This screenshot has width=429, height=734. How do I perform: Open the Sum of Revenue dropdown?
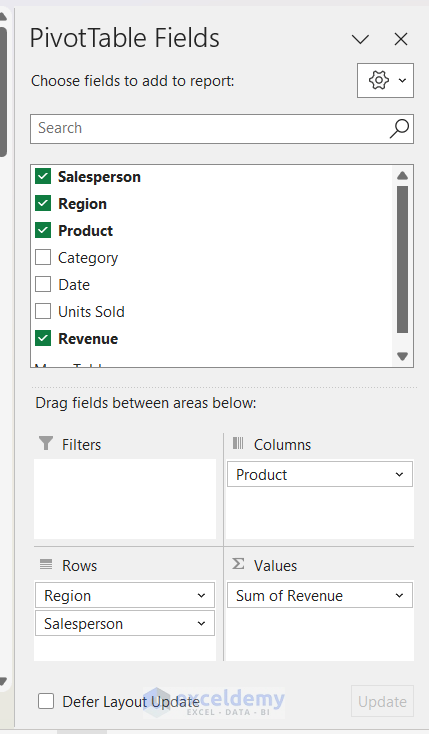[x=399, y=595]
